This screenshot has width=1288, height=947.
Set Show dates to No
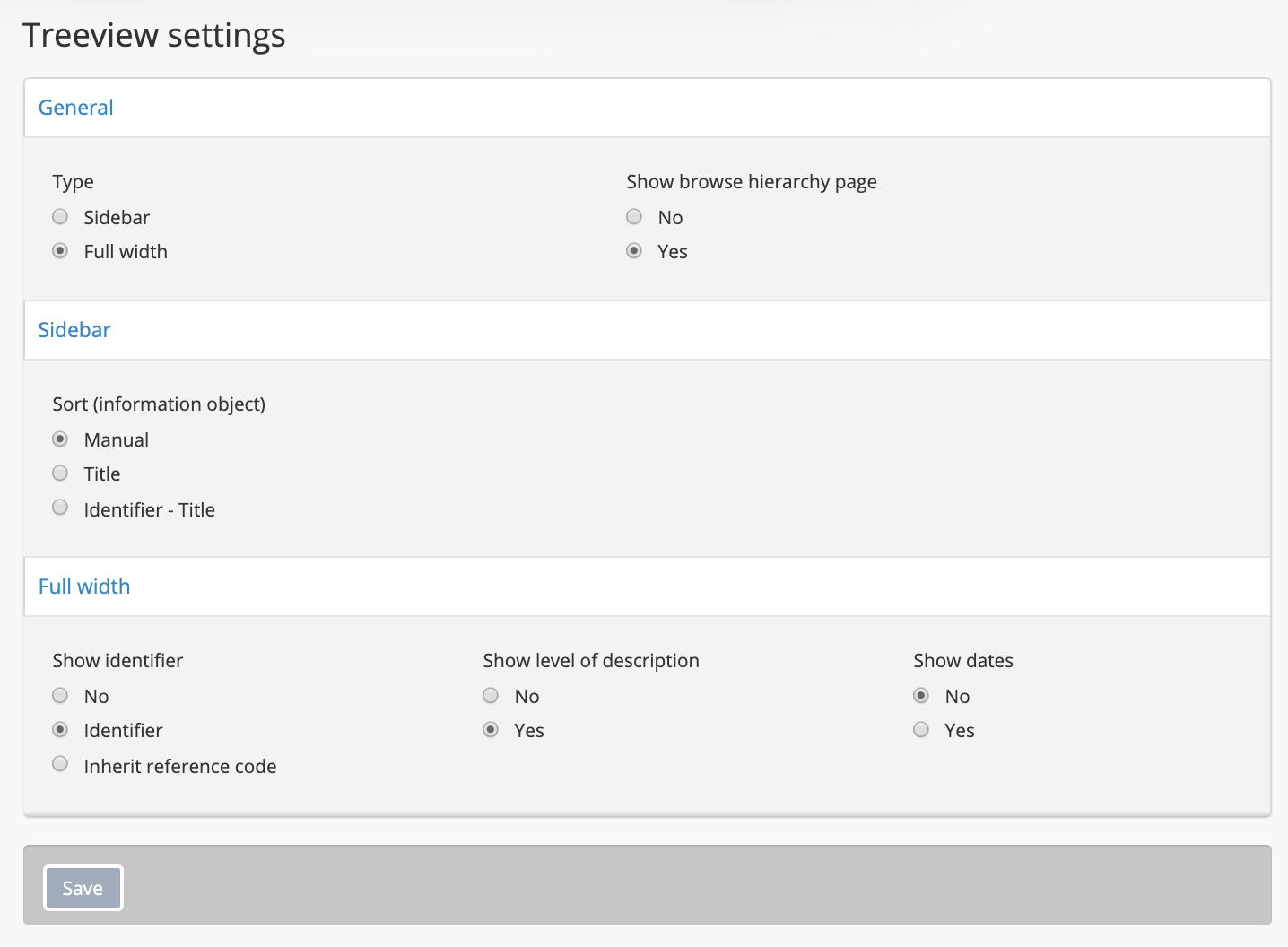pyautogui.click(x=921, y=696)
